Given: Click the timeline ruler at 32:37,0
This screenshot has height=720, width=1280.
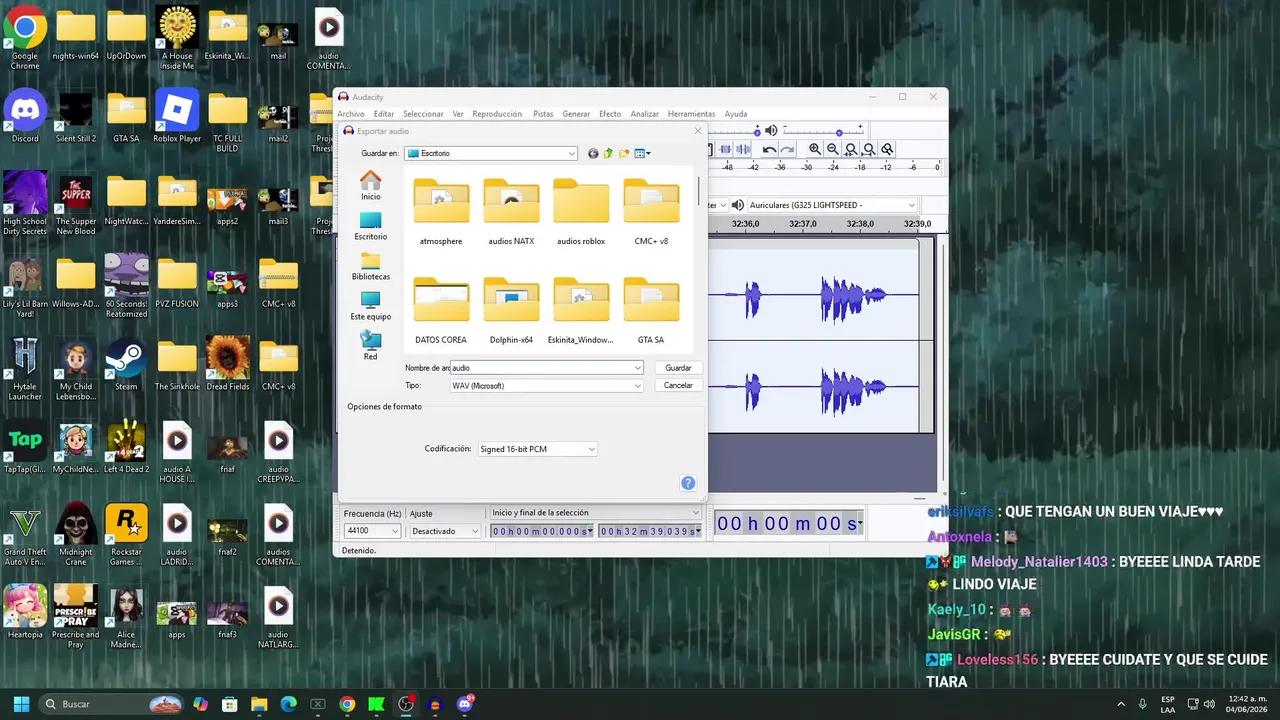Looking at the screenshot, I should (x=802, y=224).
